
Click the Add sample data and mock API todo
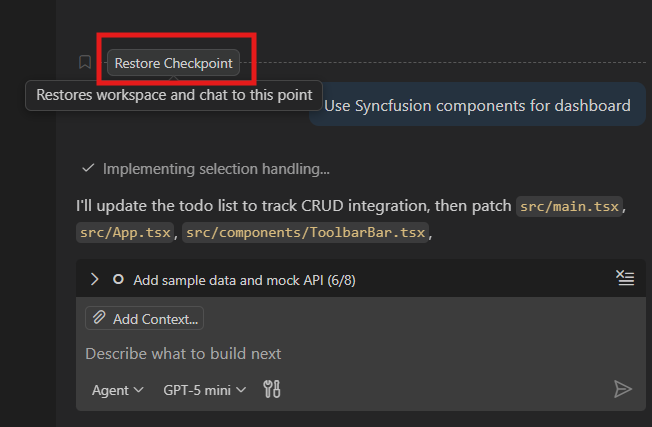[244, 280]
